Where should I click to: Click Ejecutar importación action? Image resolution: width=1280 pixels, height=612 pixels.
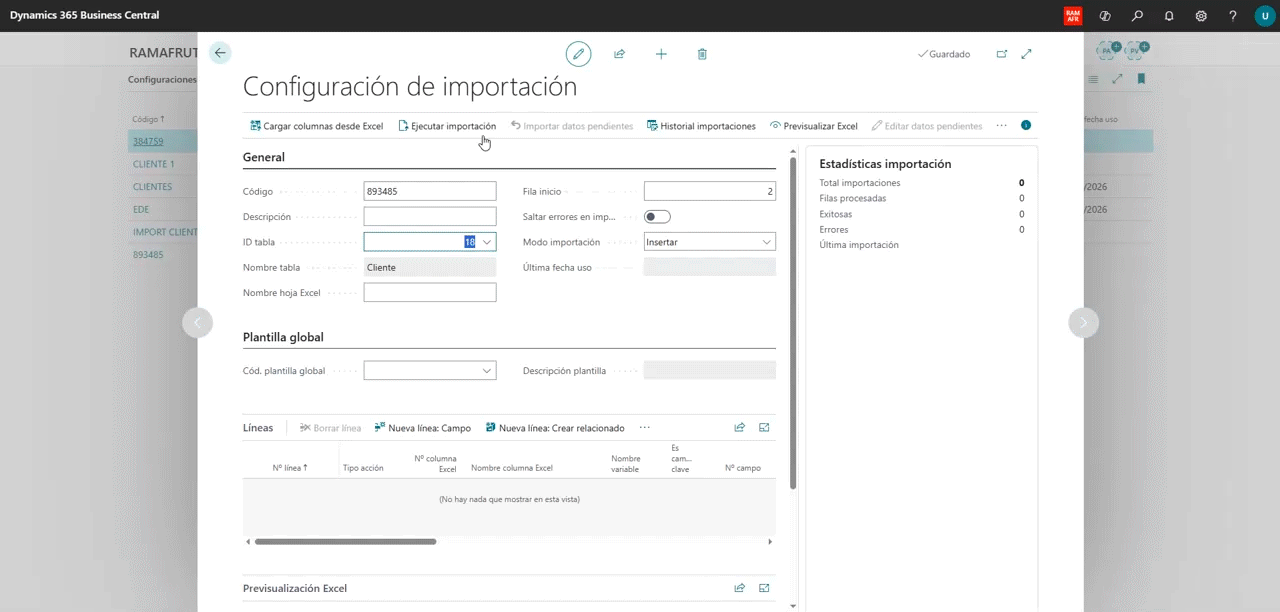447,126
